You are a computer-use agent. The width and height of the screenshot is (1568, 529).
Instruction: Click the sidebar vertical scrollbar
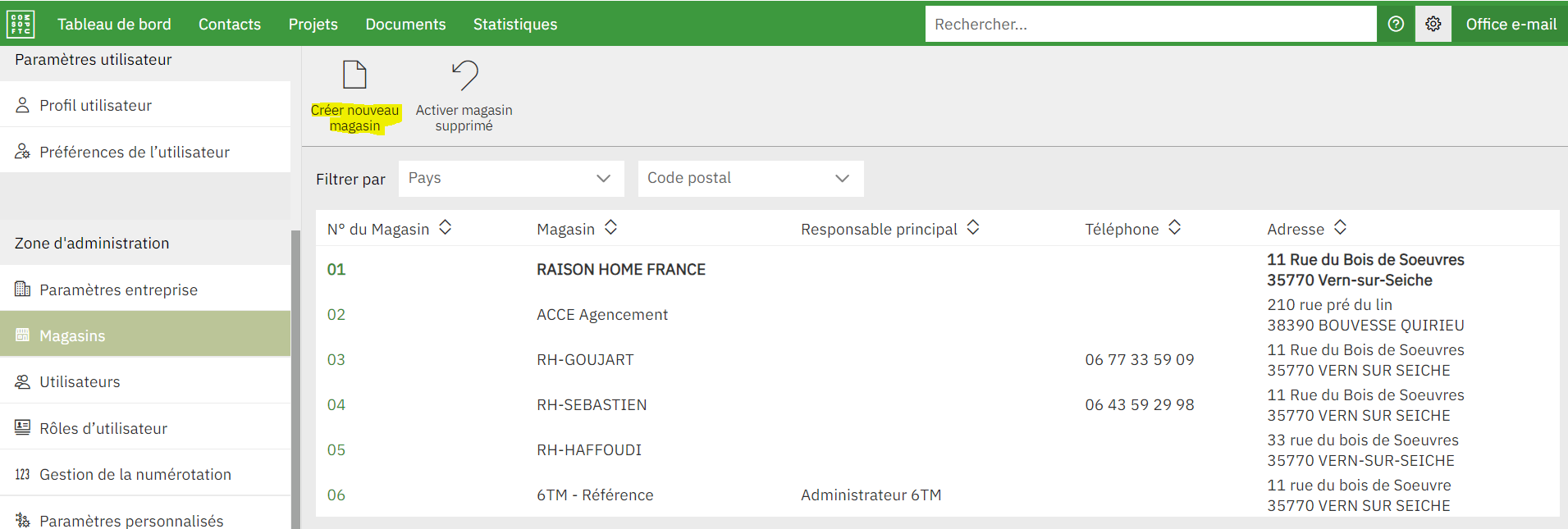pyautogui.click(x=295, y=377)
